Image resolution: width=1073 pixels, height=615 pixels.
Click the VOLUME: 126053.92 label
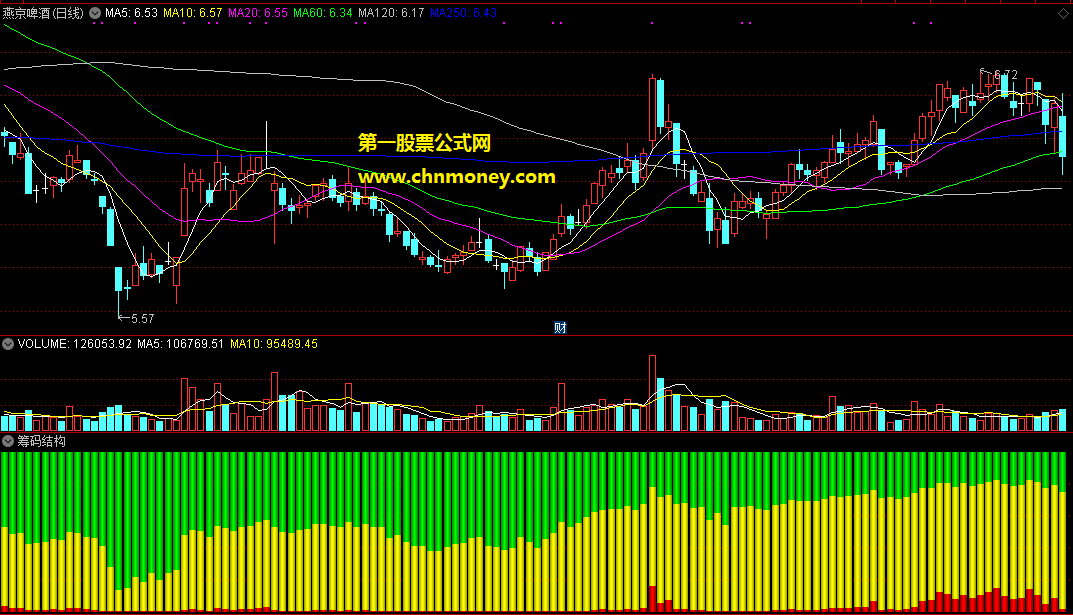click(75, 344)
